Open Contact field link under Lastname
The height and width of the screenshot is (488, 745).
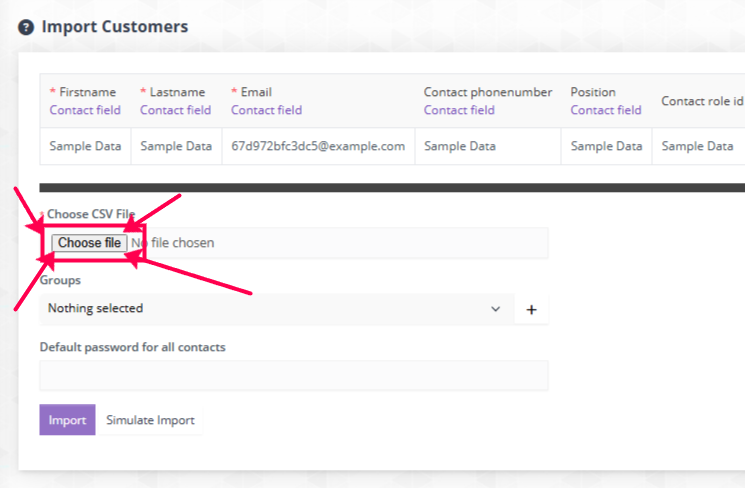pos(175,110)
